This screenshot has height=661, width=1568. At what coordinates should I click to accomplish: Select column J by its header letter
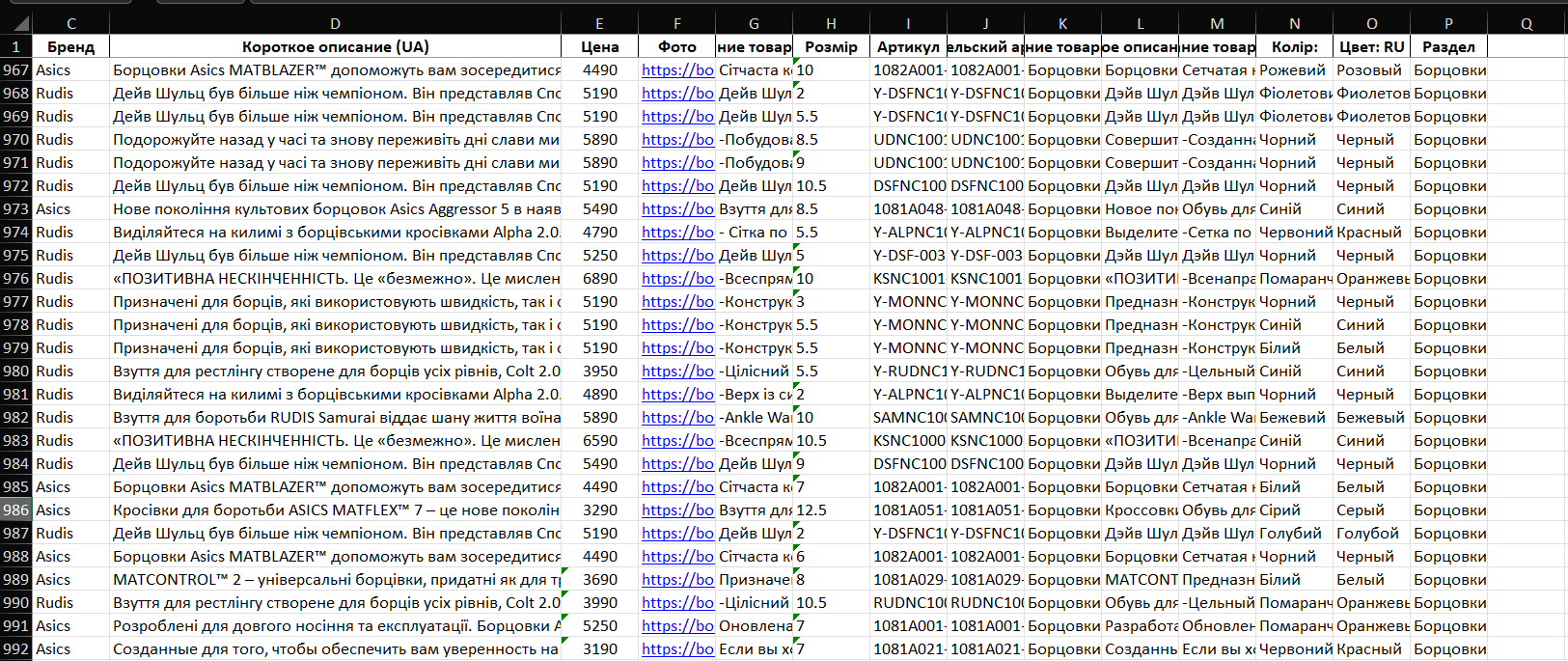pyautogui.click(x=986, y=24)
